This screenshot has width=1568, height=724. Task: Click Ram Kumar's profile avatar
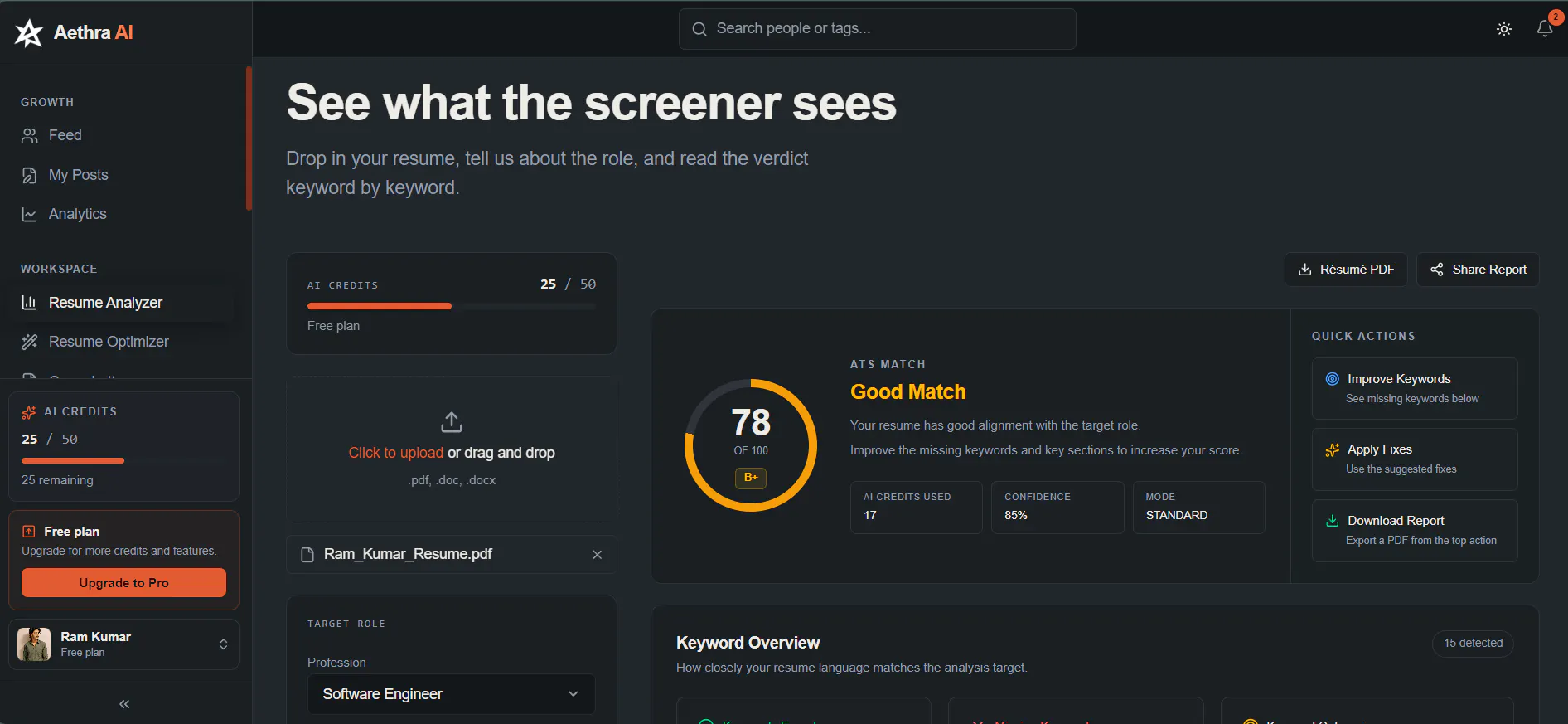coord(34,644)
